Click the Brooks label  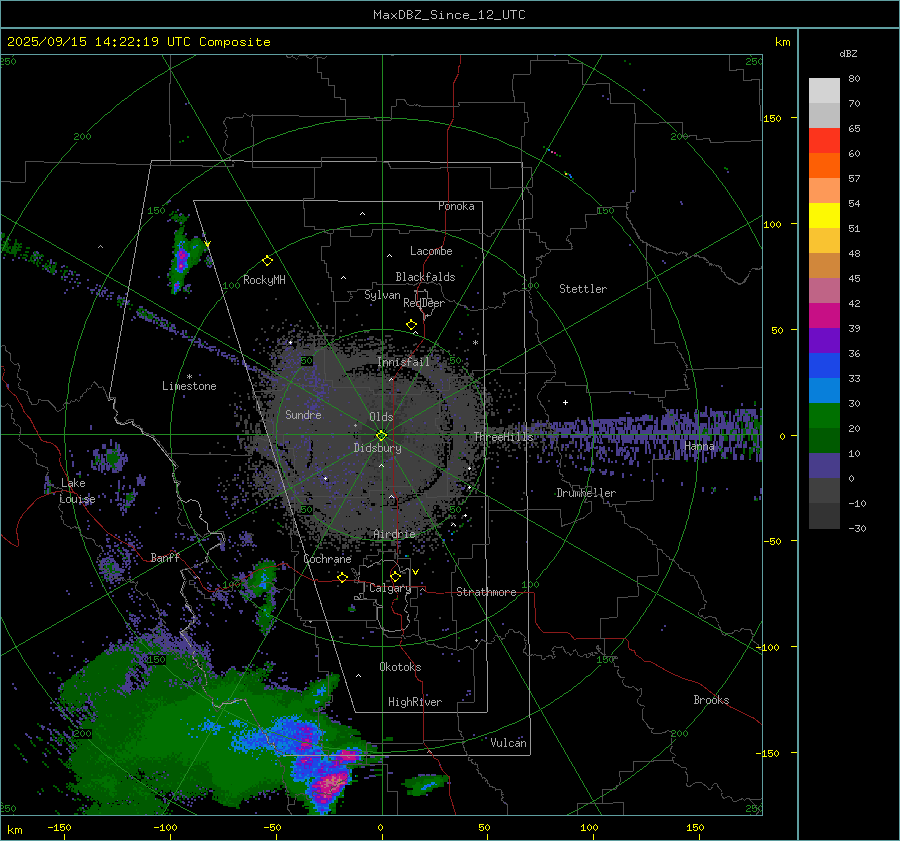[x=711, y=700]
